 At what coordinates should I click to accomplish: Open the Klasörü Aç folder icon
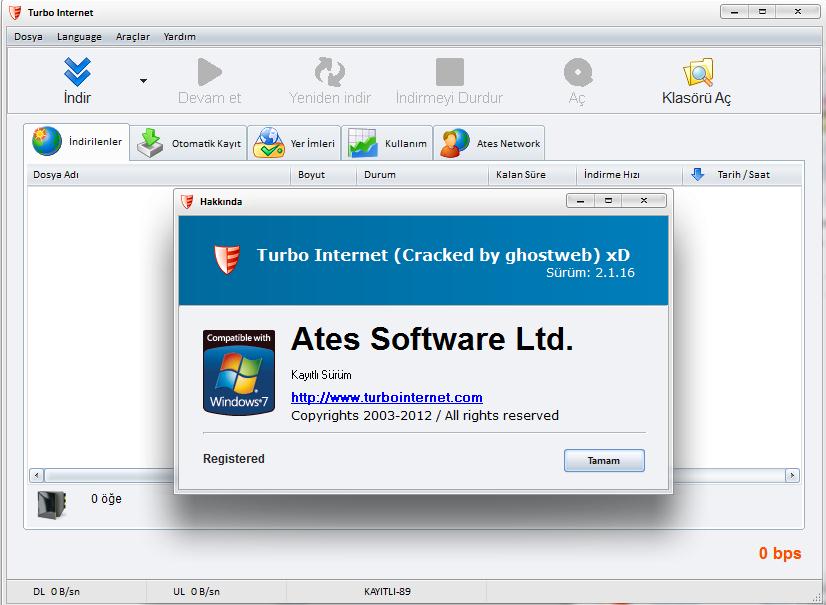pos(697,72)
